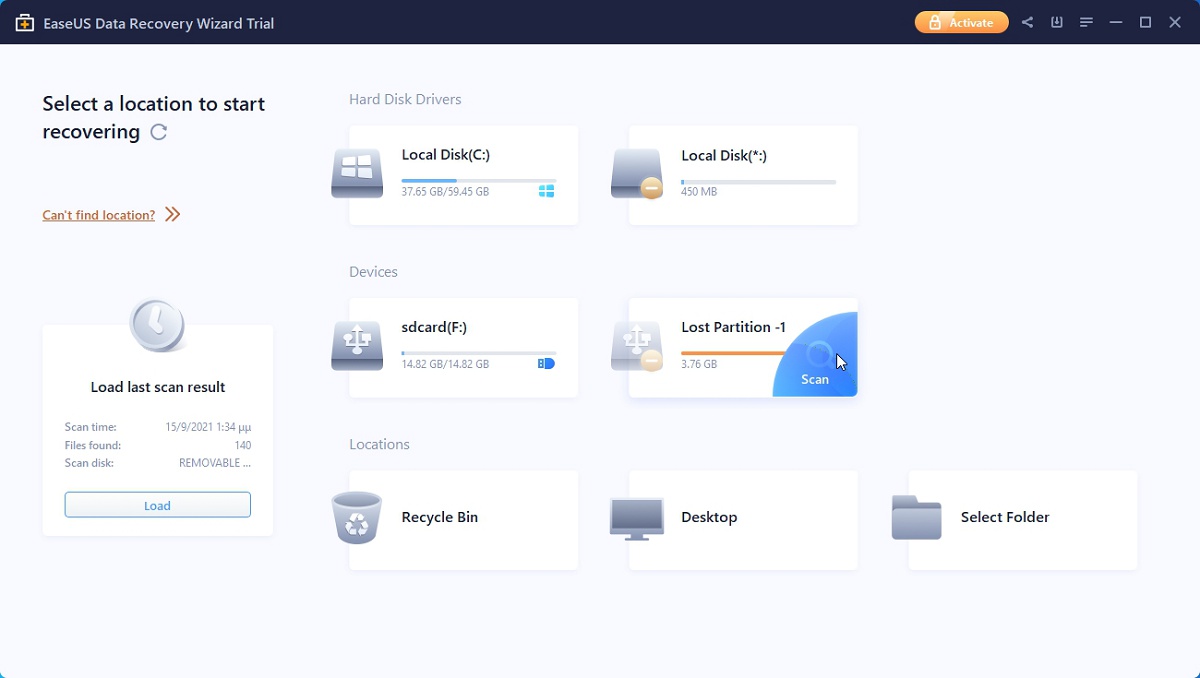Refresh the location list icon
Screen dimensions: 1200x678
pyautogui.click(x=158, y=132)
